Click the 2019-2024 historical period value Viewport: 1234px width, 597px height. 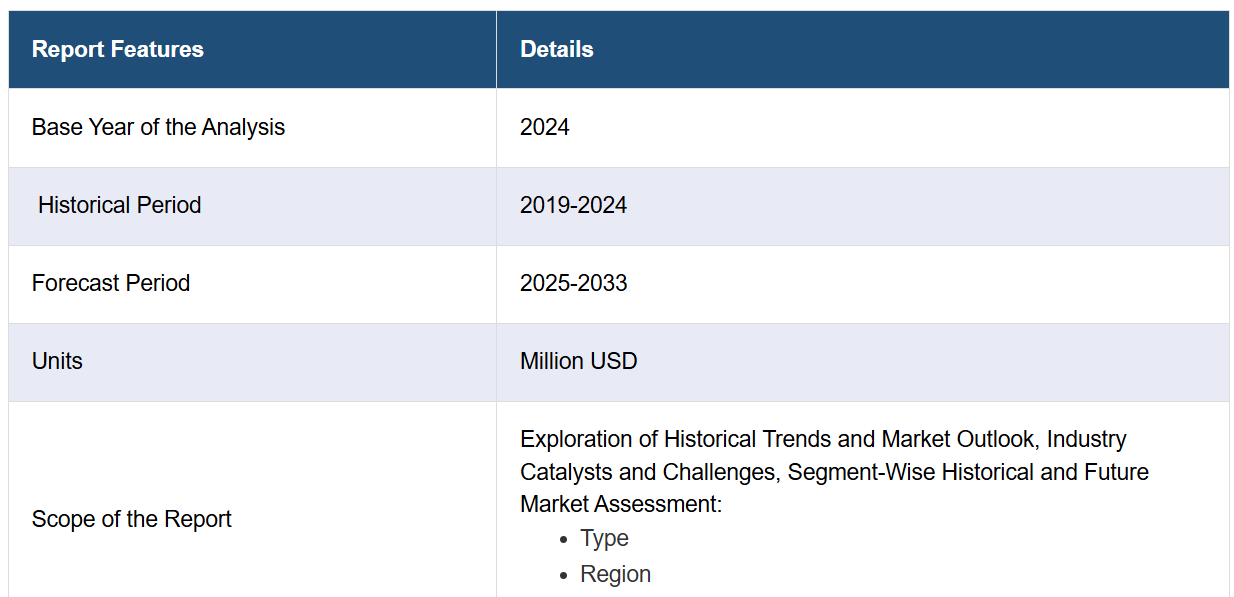(x=573, y=206)
